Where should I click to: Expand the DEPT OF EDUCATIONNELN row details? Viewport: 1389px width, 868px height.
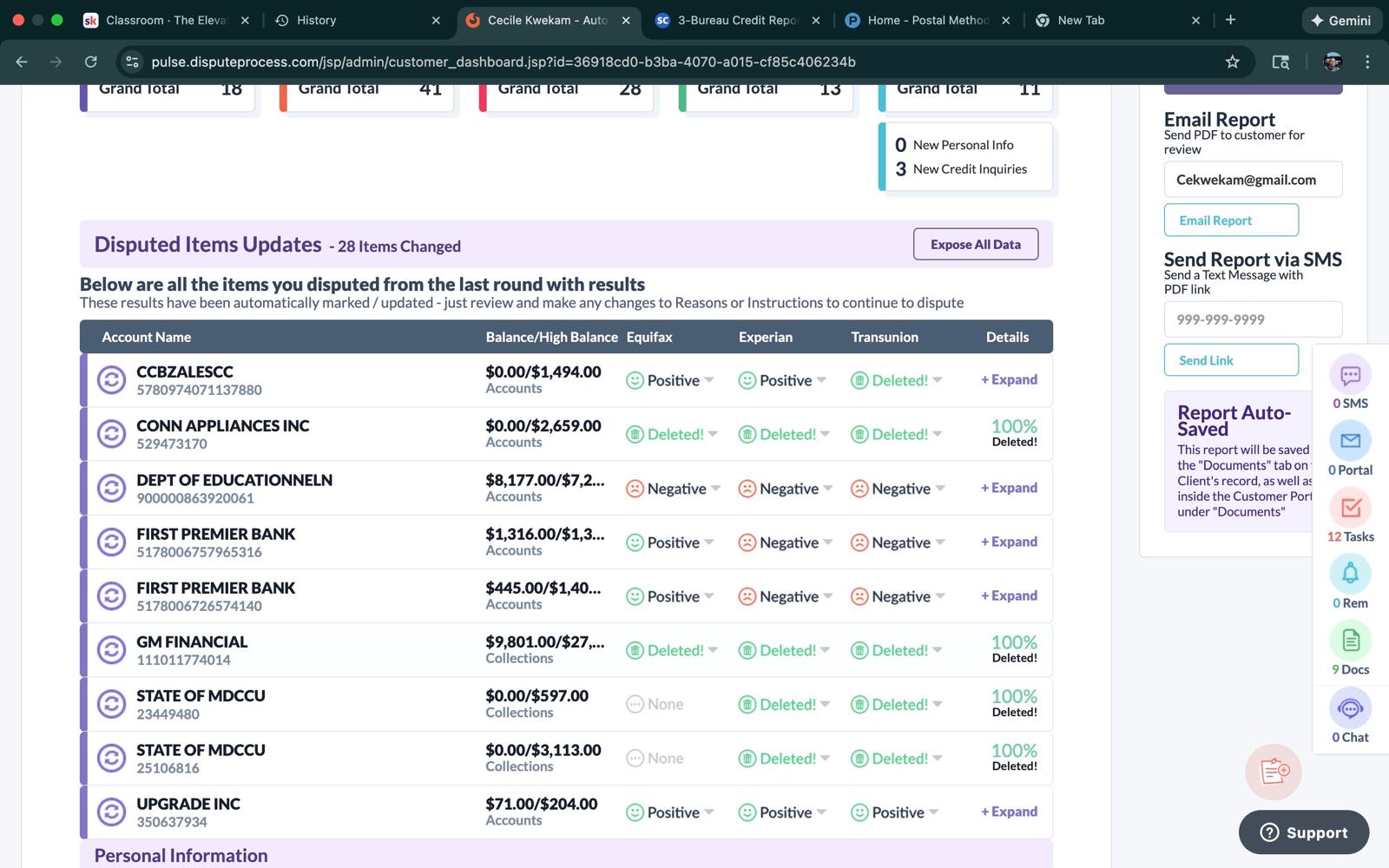pos(1009,488)
